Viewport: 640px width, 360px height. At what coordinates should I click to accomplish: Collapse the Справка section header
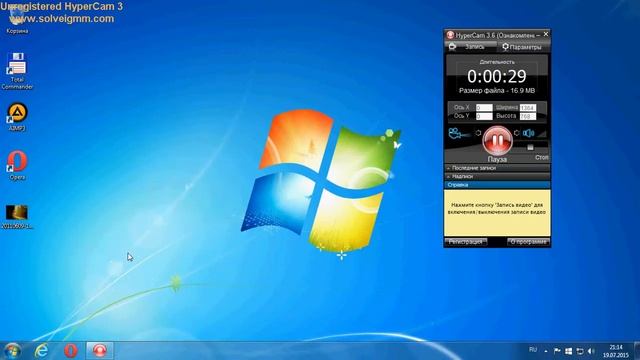(497, 185)
